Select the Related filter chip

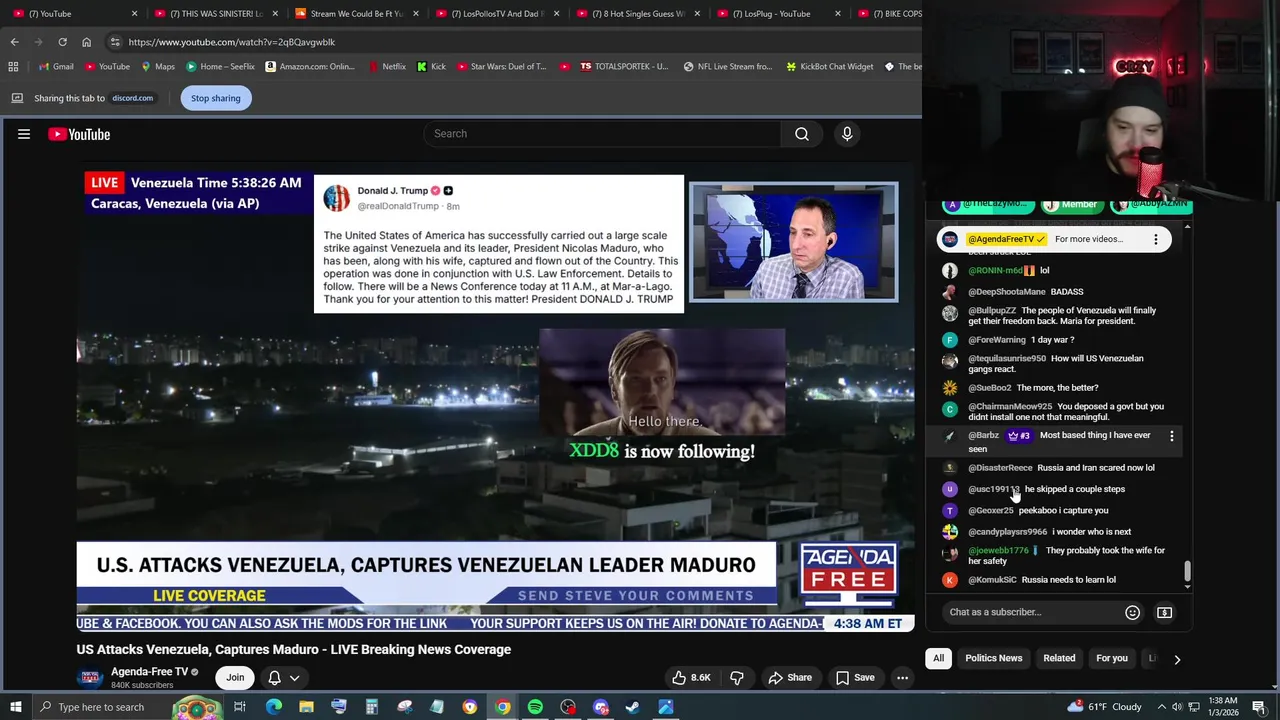(x=1059, y=659)
